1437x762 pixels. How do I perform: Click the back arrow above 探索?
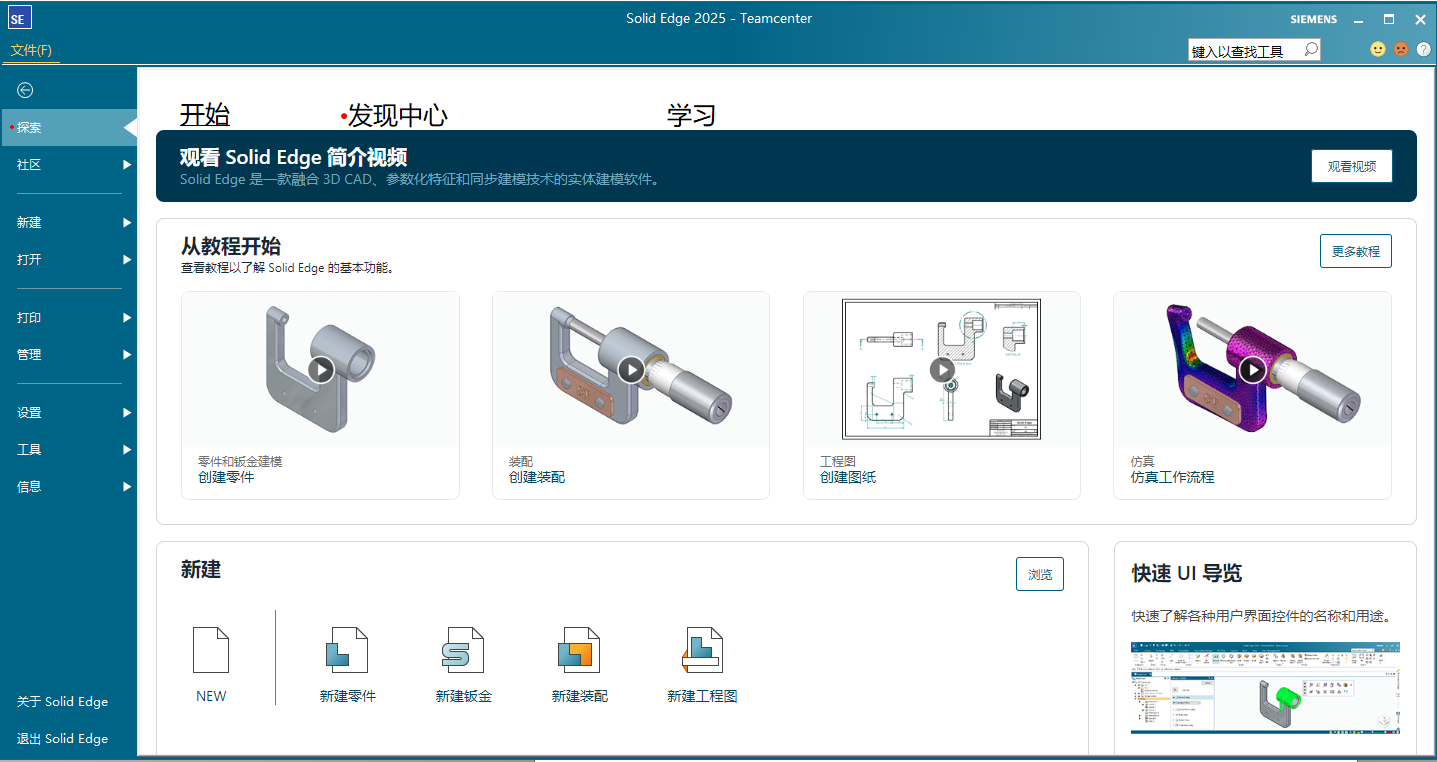24,90
